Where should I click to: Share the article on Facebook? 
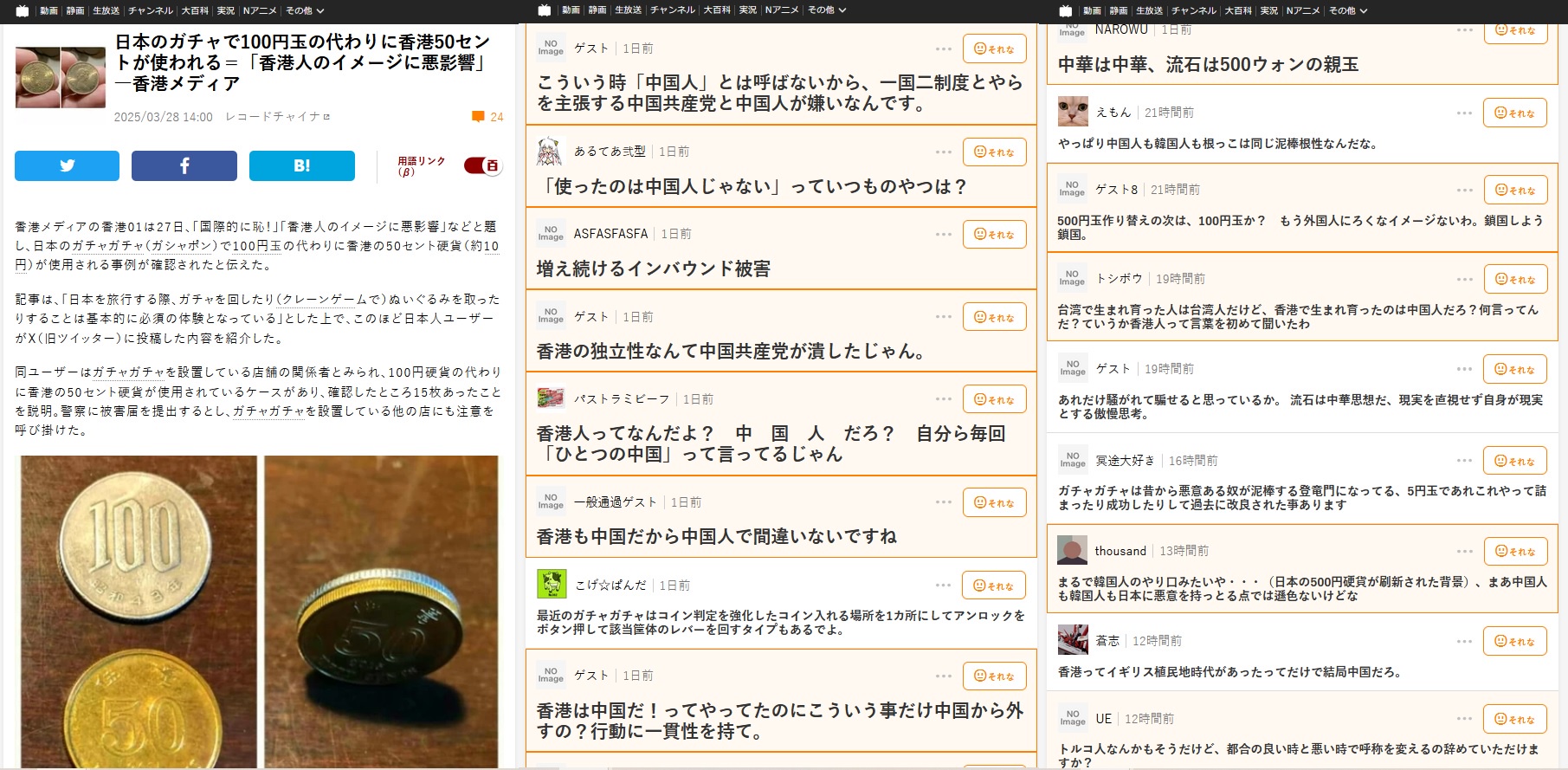[184, 165]
